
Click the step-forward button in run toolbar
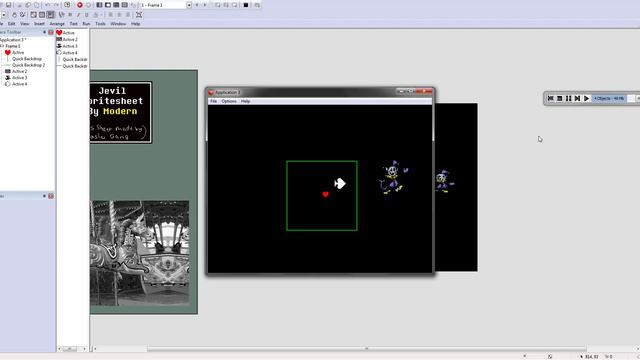pyautogui.click(x=578, y=98)
